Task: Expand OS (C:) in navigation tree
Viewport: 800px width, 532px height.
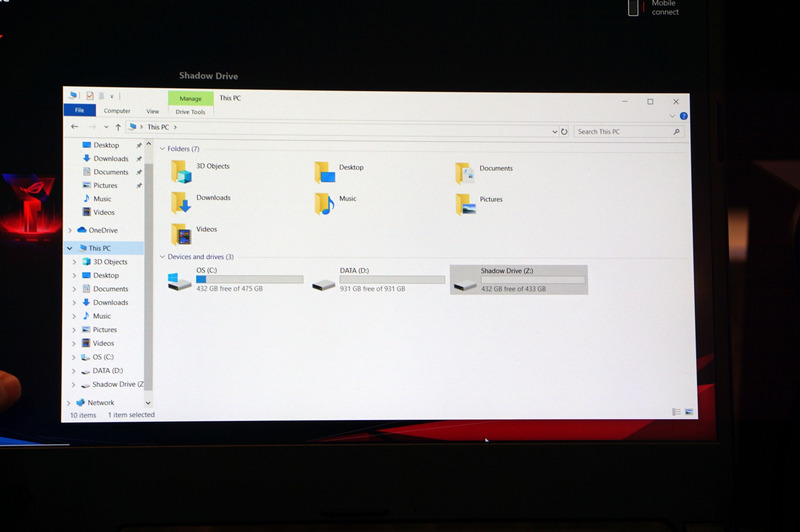Action: (74, 357)
